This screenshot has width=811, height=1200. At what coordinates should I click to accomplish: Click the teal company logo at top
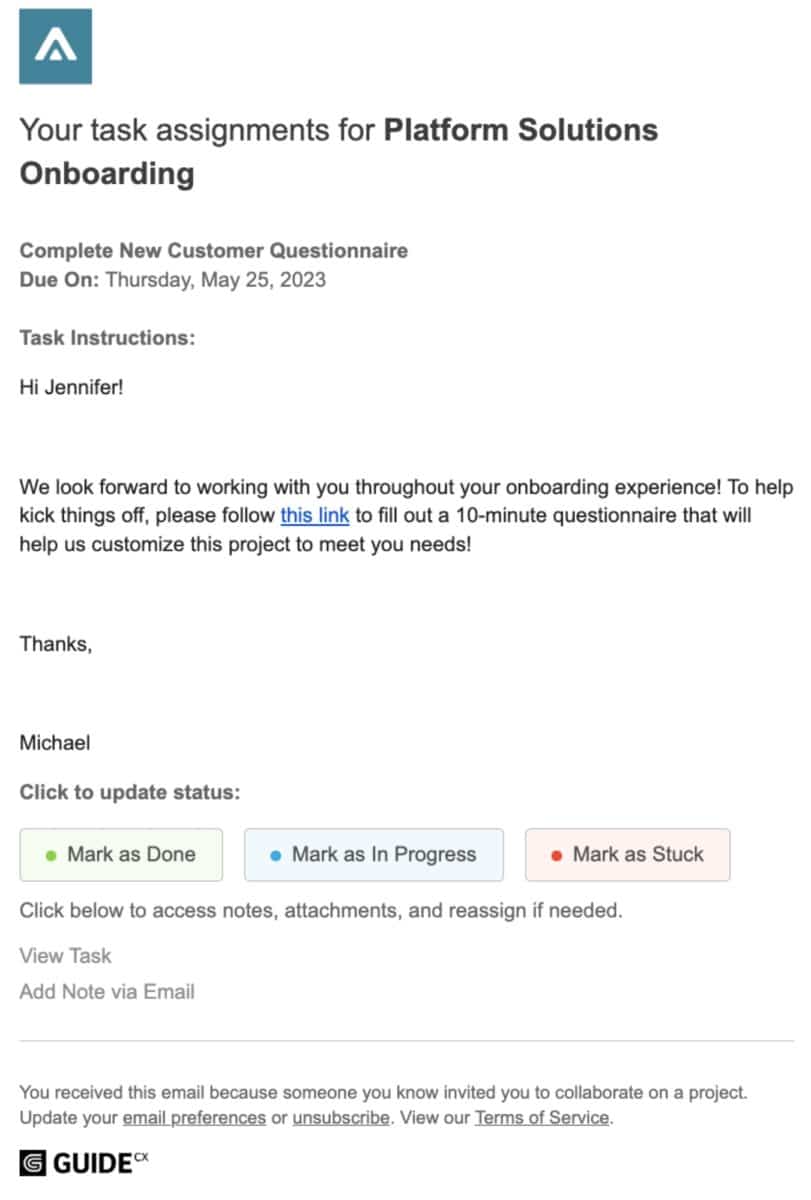pyautogui.click(x=56, y=46)
